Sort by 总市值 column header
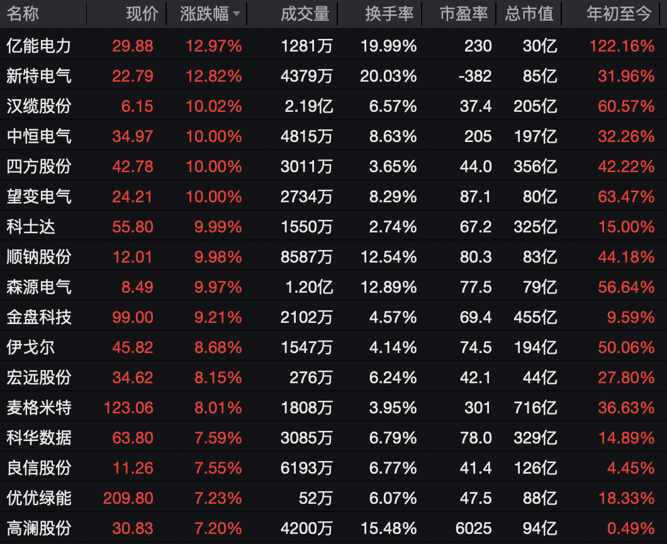 pos(530,14)
